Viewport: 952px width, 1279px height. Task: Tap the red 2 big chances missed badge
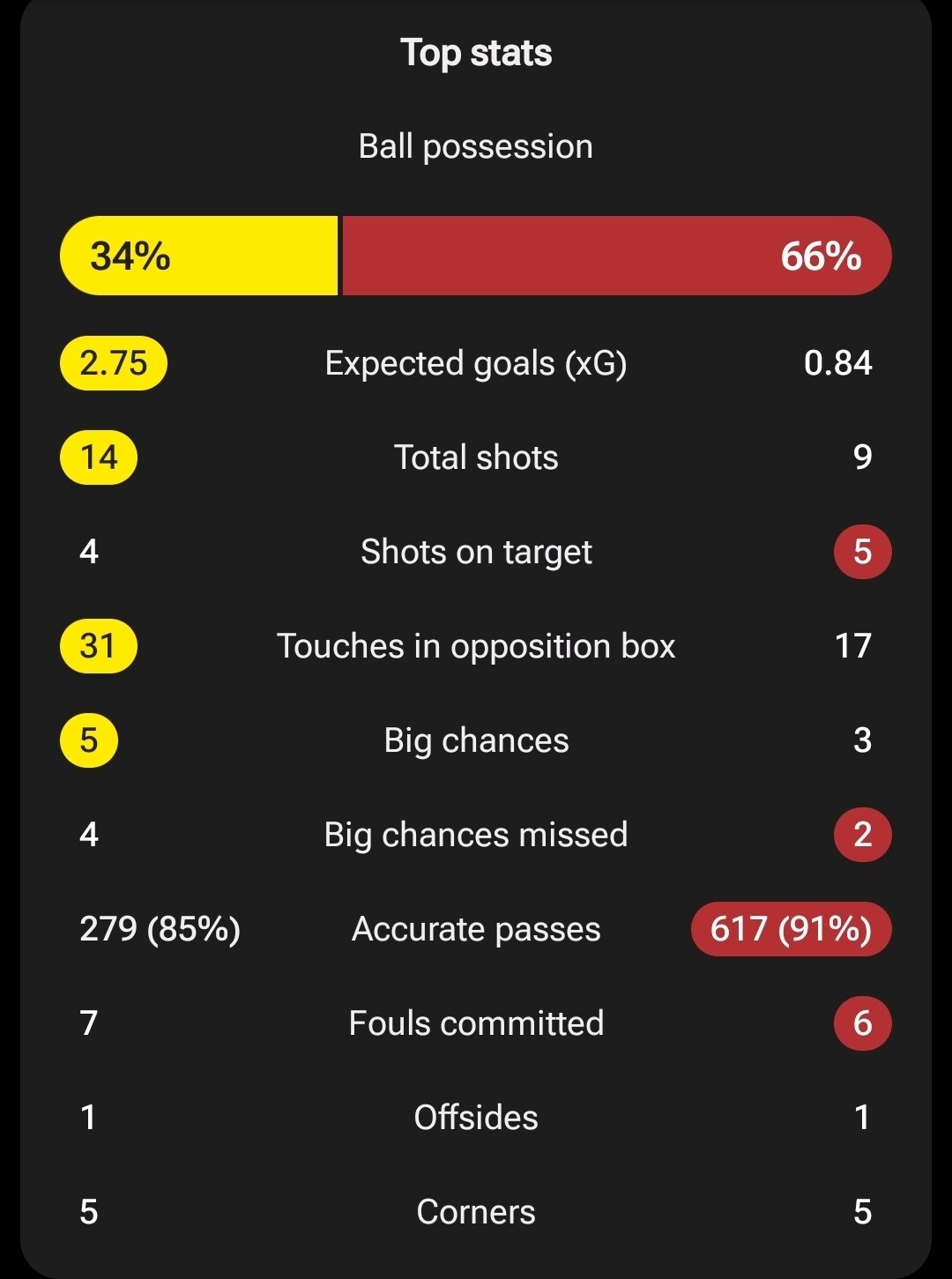tap(863, 835)
